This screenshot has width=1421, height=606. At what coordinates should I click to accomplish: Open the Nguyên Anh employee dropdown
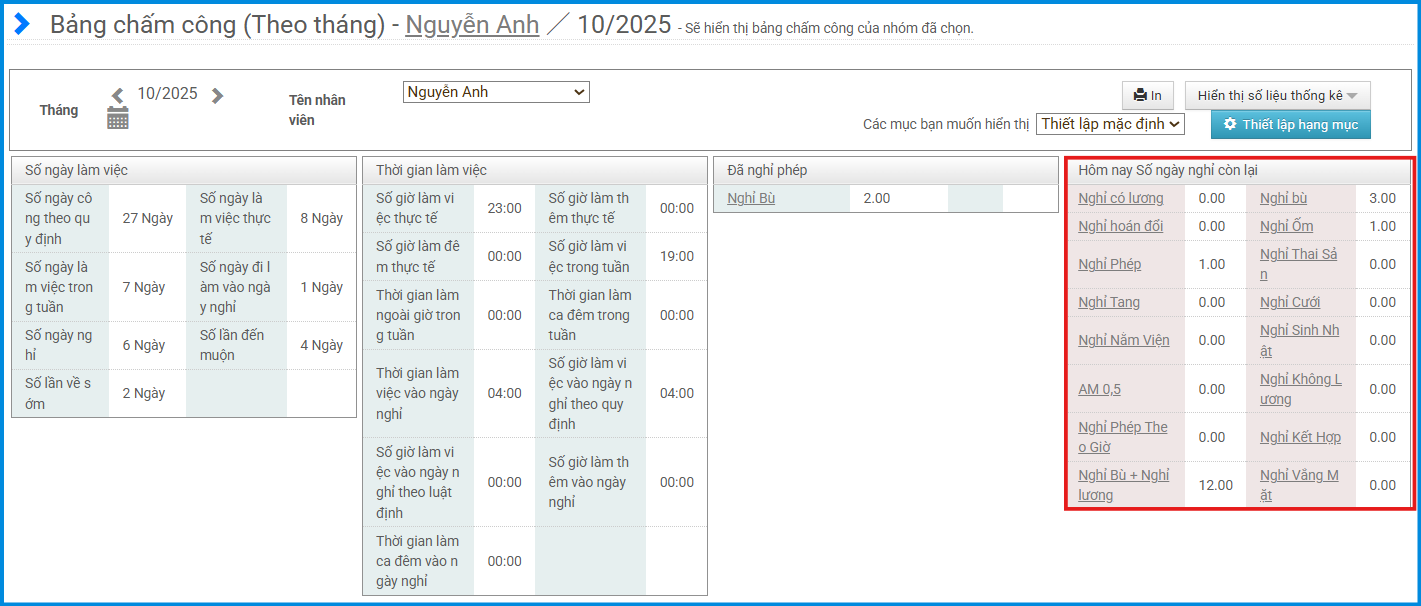[496, 92]
